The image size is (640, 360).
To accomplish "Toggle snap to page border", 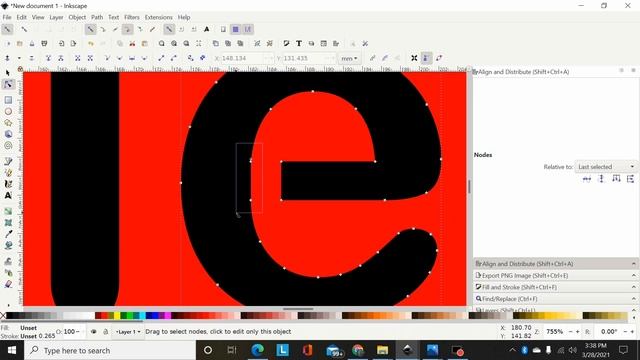I will [223, 29].
